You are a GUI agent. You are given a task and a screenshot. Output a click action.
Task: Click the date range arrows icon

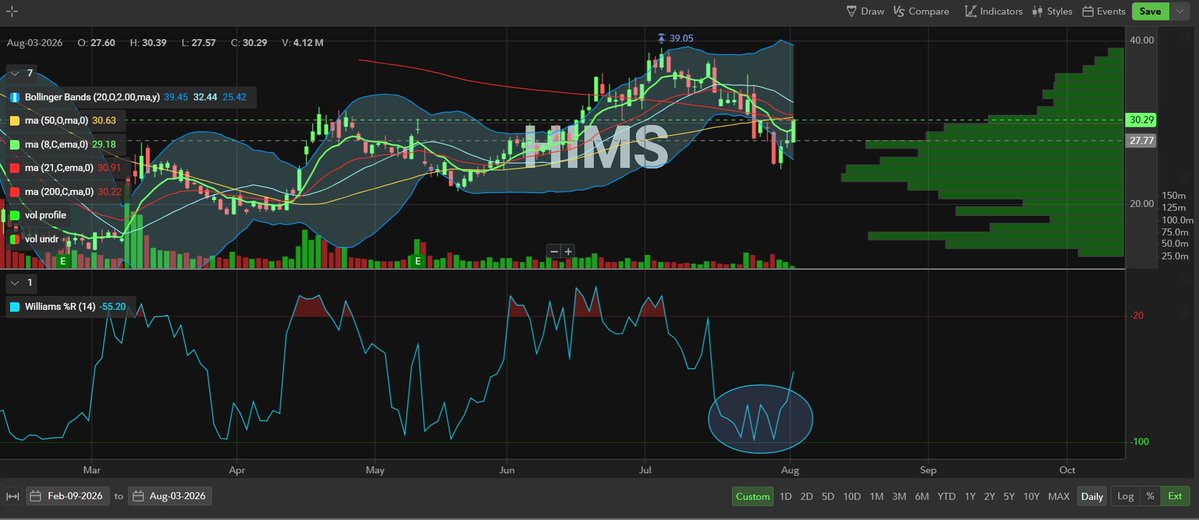(12, 496)
